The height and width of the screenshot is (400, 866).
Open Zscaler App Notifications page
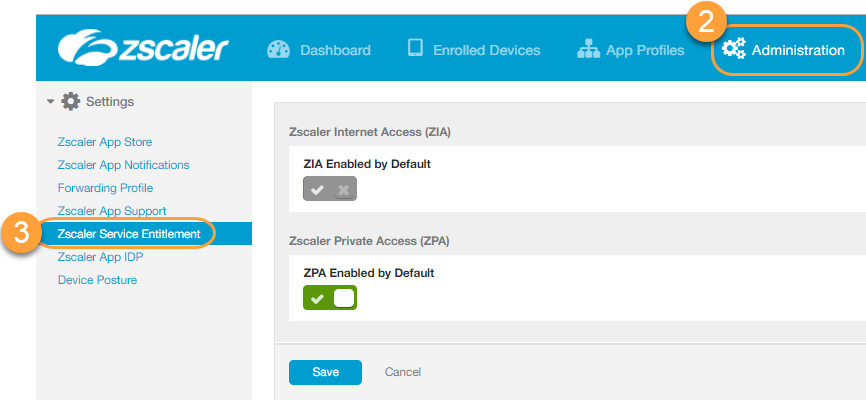click(123, 165)
